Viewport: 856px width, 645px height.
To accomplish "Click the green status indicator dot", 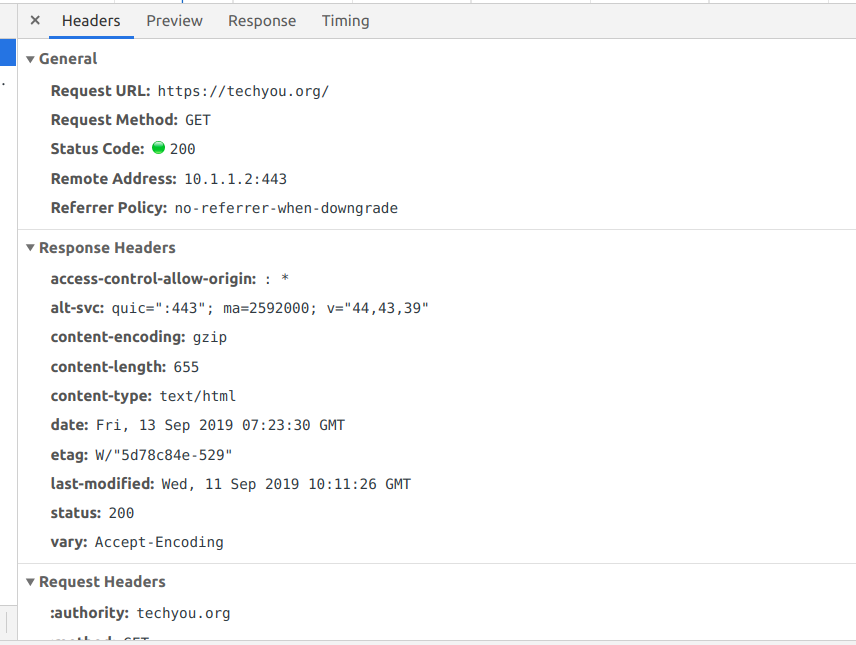I will pyautogui.click(x=159, y=148).
